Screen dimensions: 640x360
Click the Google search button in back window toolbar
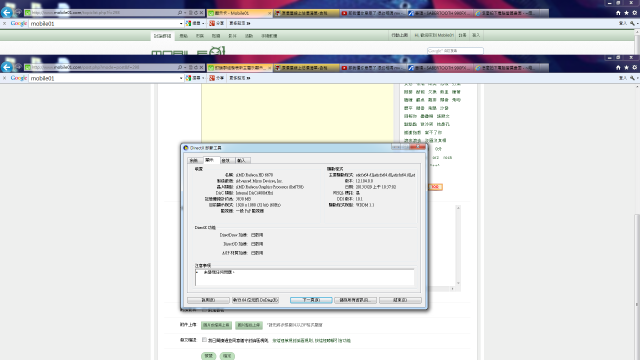coord(194,23)
